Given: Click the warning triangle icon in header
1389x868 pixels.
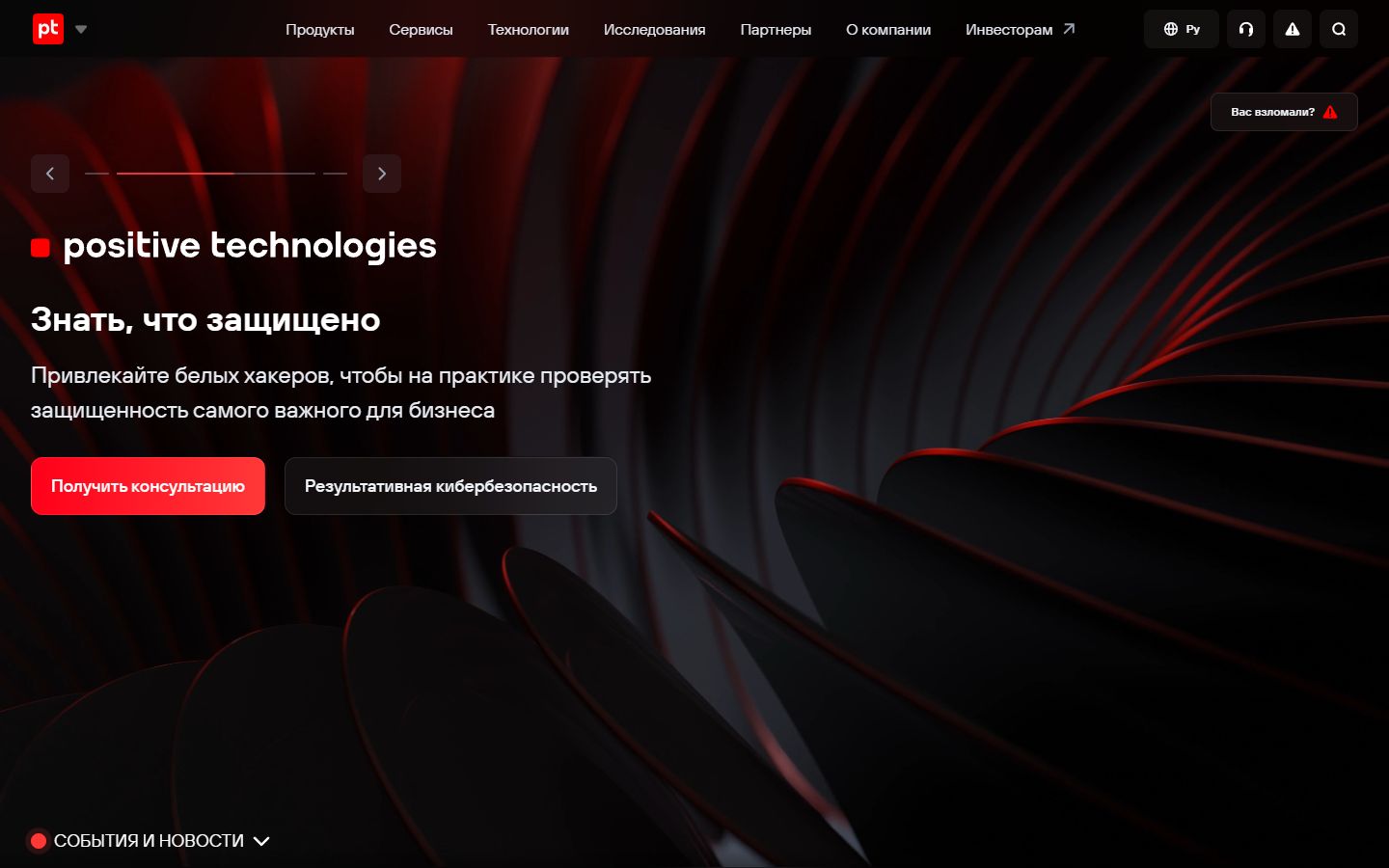Looking at the screenshot, I should (1293, 29).
